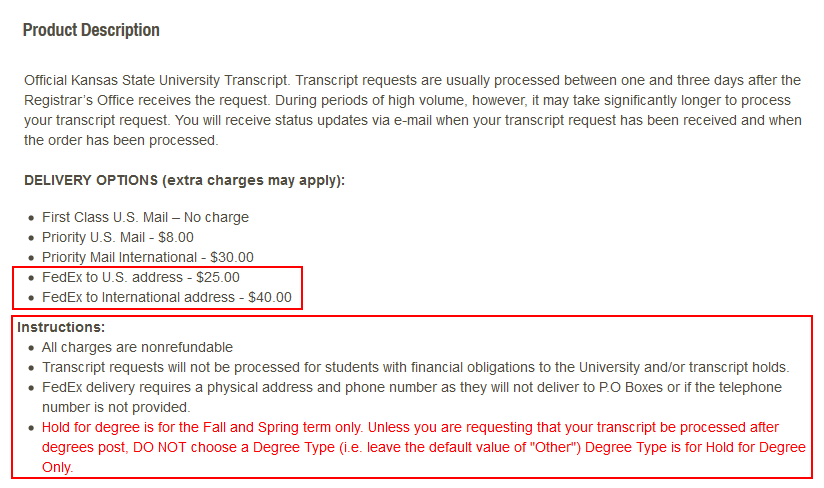Viewport: 824px width, 488px height.
Task: Click the FedEx physical address requirement text
Action: [412, 397]
